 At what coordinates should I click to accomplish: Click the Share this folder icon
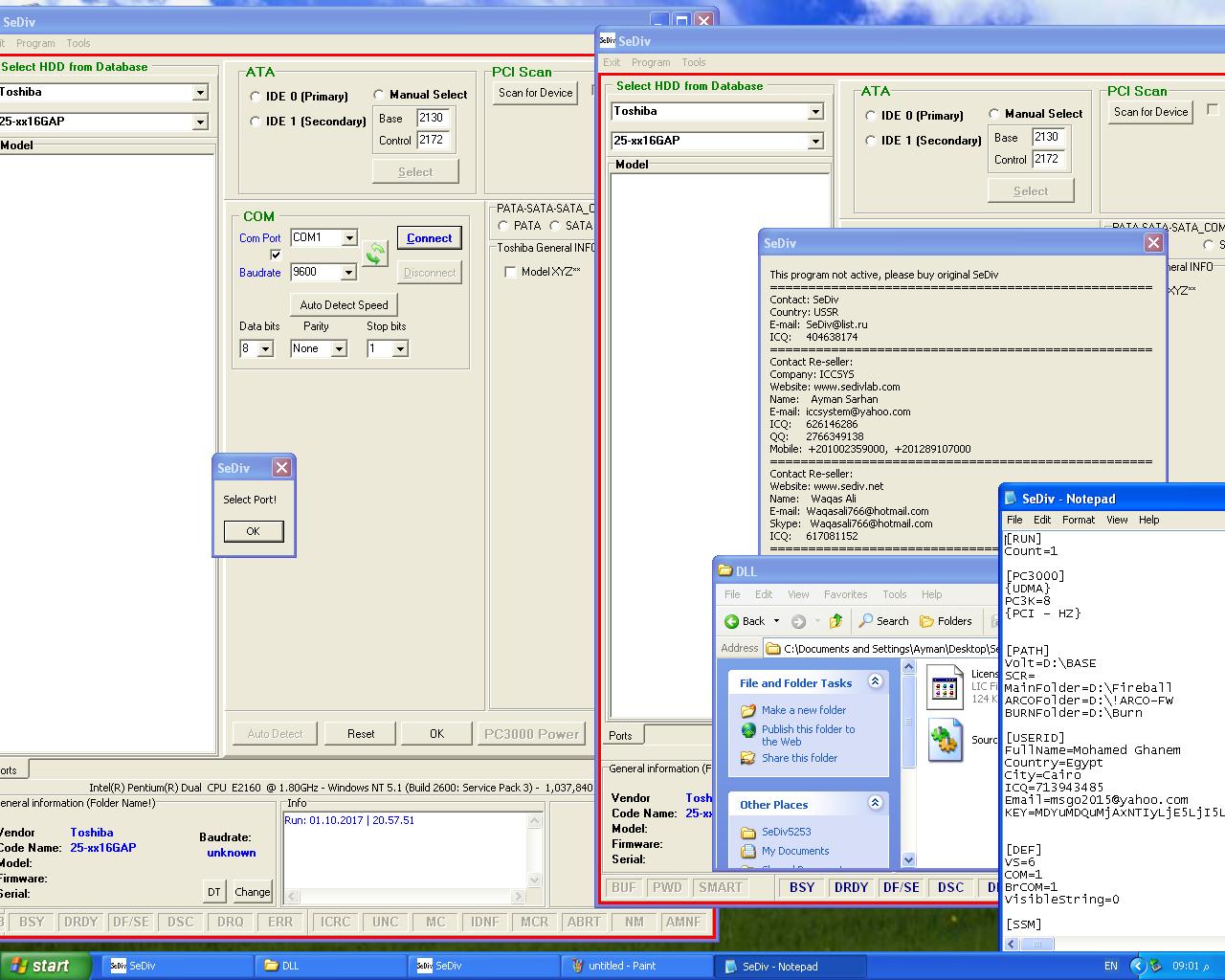(748, 758)
